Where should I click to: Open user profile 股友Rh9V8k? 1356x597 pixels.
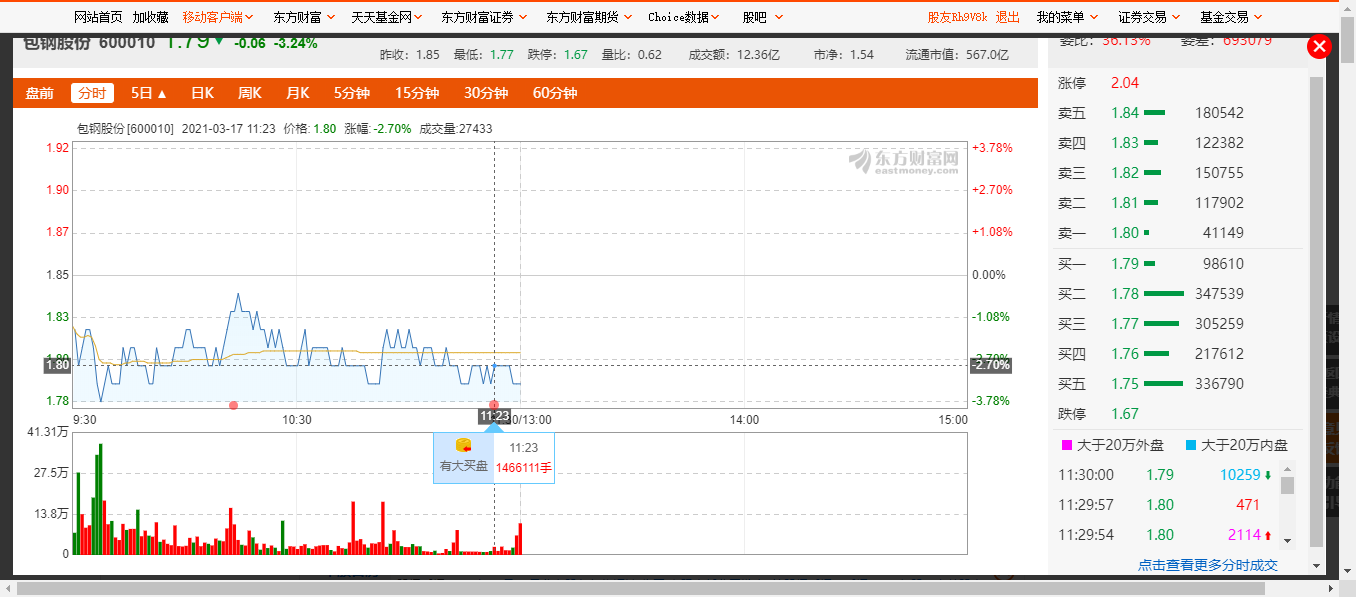coord(958,17)
